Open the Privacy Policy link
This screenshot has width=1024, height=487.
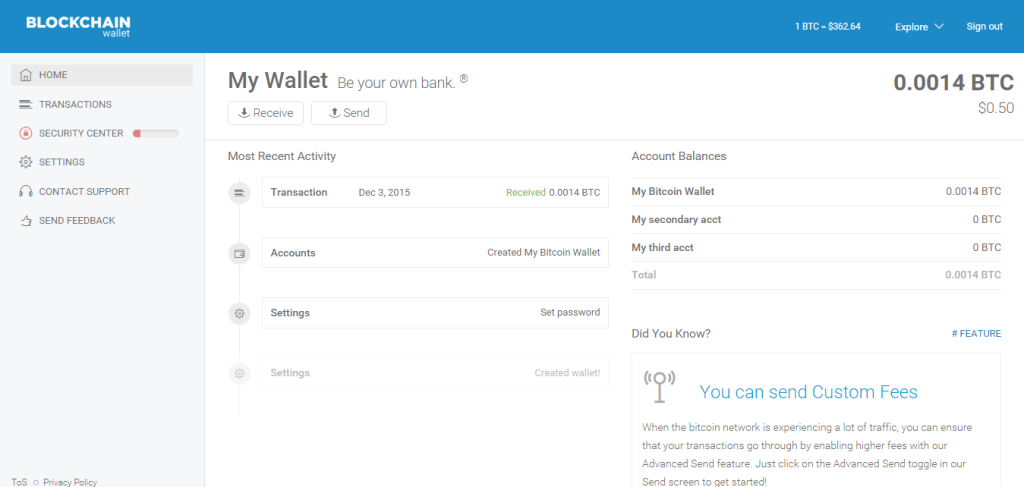coord(70,482)
